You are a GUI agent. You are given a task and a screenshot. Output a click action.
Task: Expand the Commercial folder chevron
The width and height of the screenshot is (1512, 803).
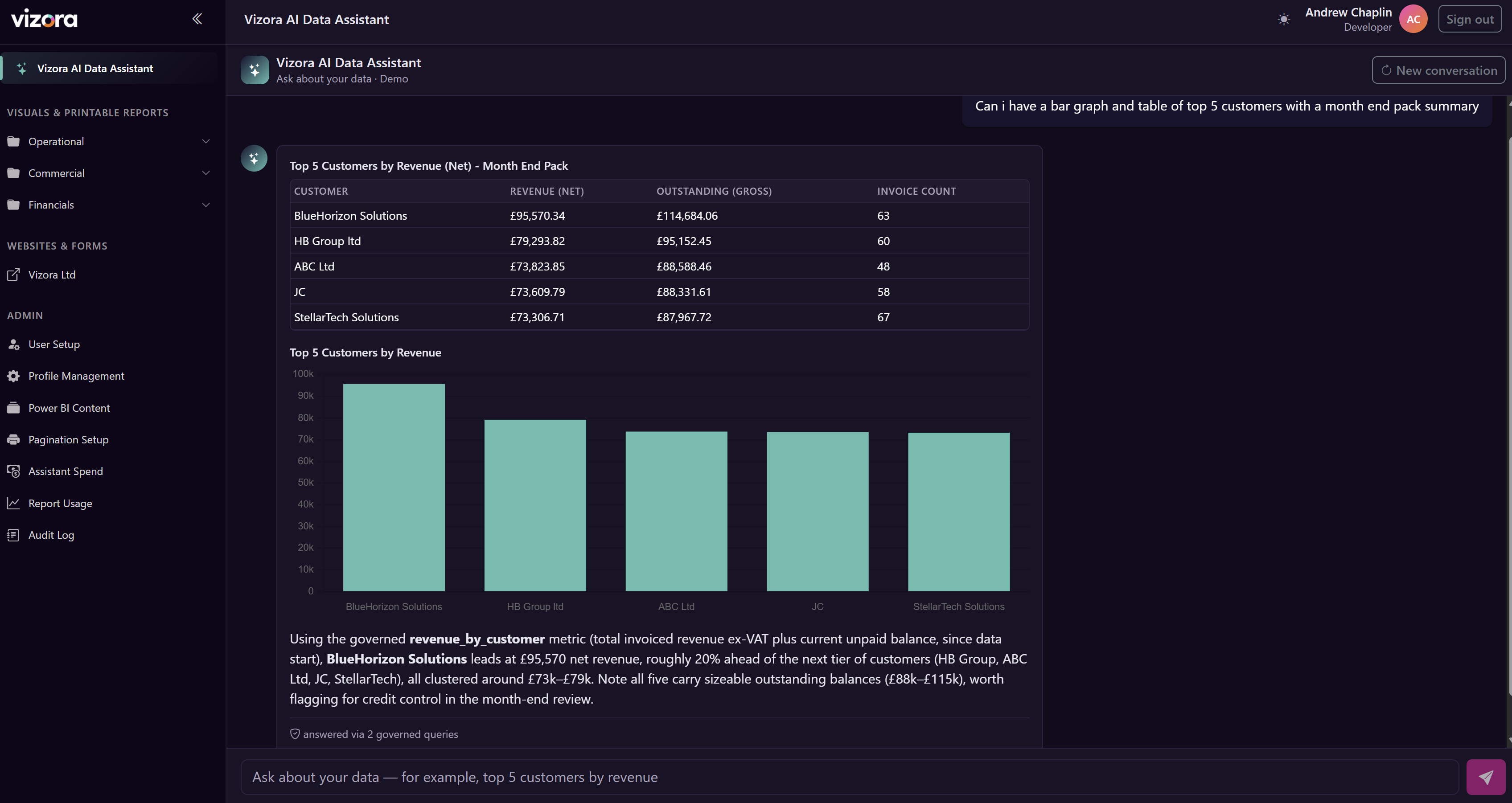[205, 173]
